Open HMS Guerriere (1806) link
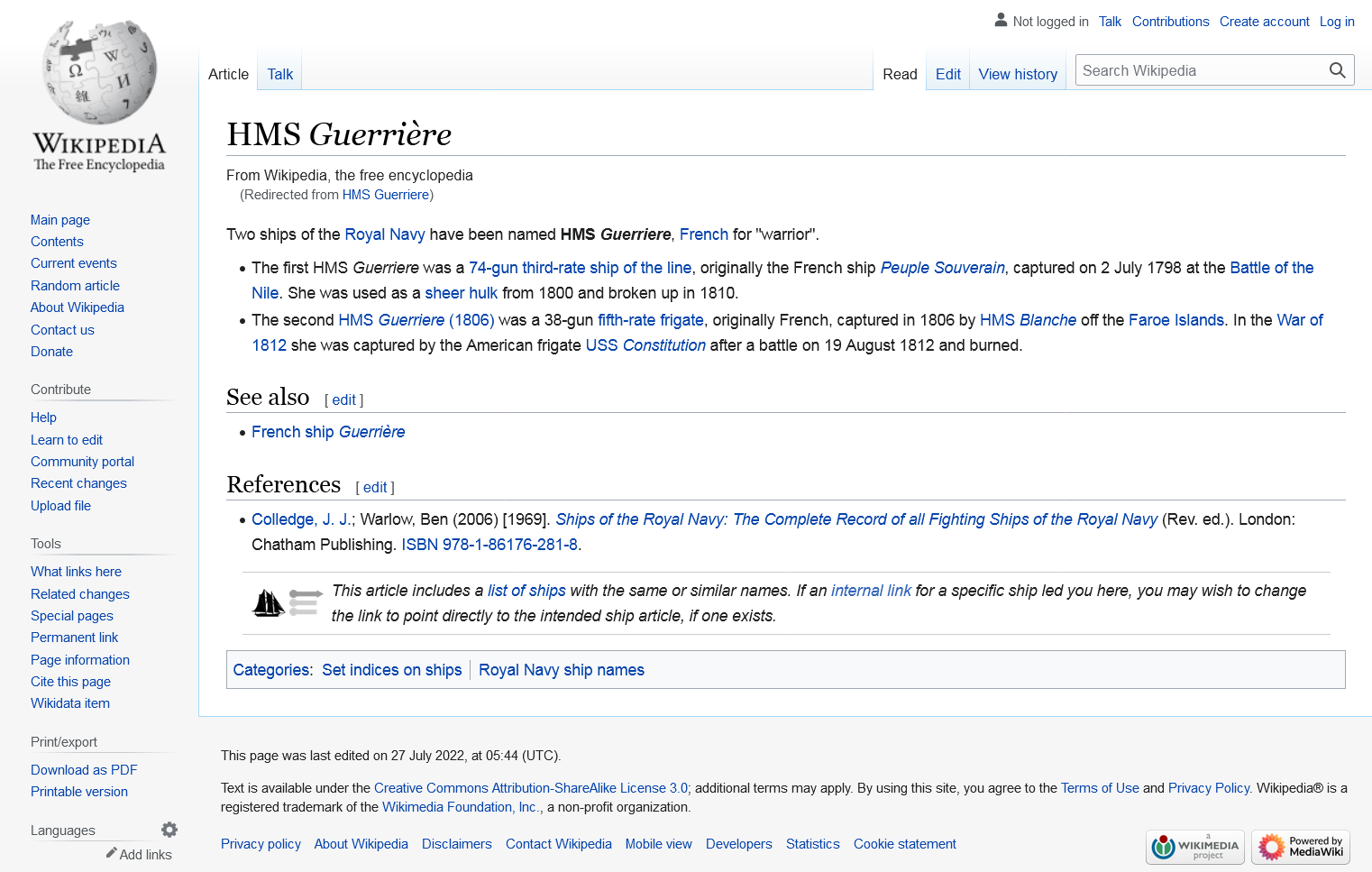The width and height of the screenshot is (1372, 872). tap(416, 320)
